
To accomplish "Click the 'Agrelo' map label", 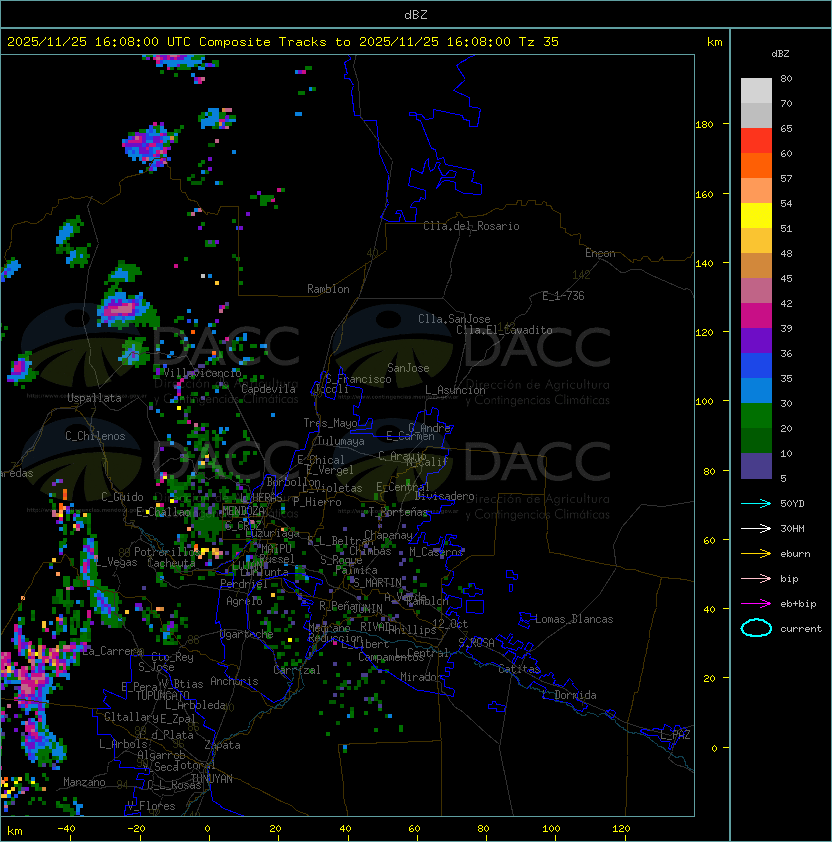I will (x=244, y=601).
